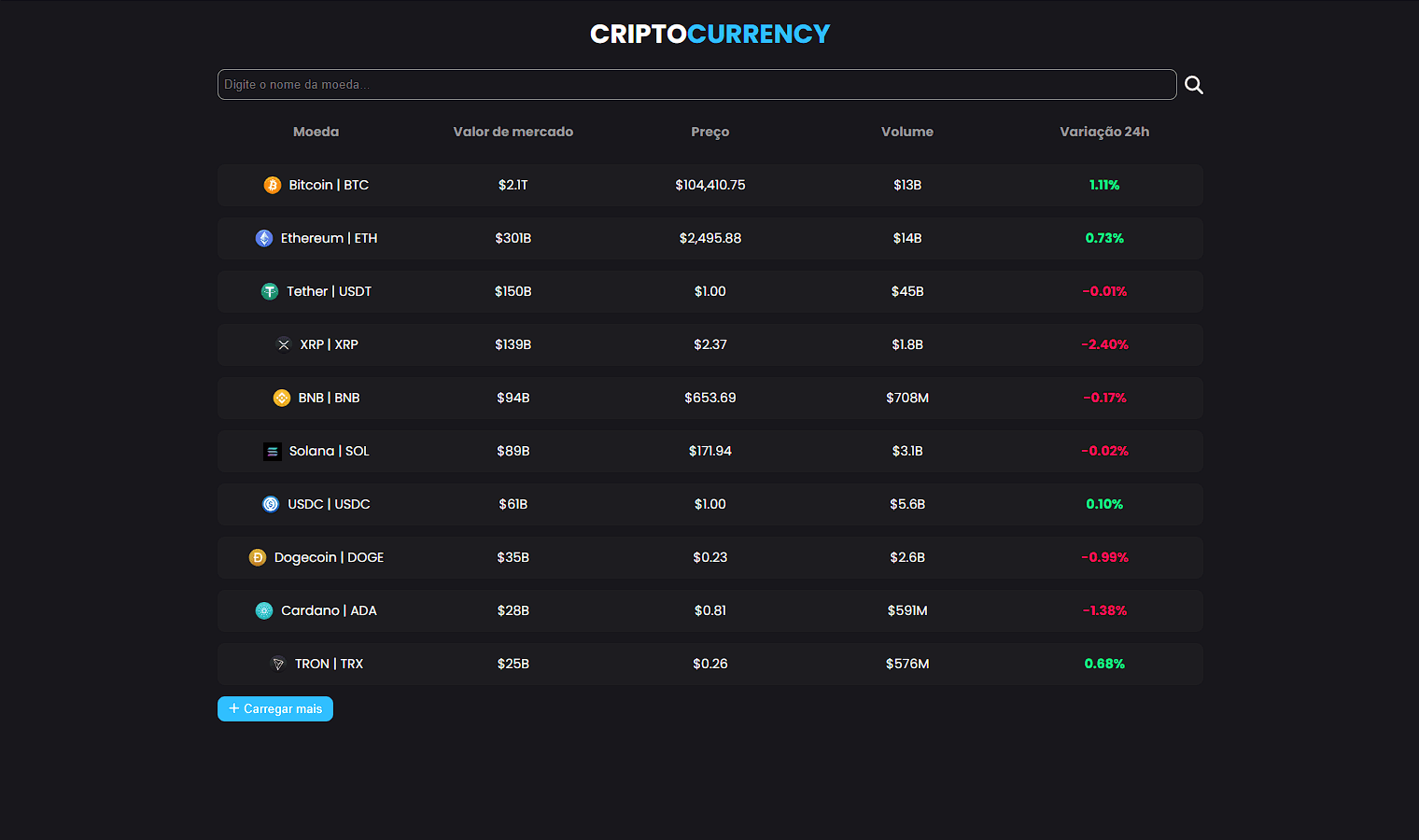Viewport: 1419px width, 840px height.
Task: Select Cardano price $0.81
Action: [710, 610]
